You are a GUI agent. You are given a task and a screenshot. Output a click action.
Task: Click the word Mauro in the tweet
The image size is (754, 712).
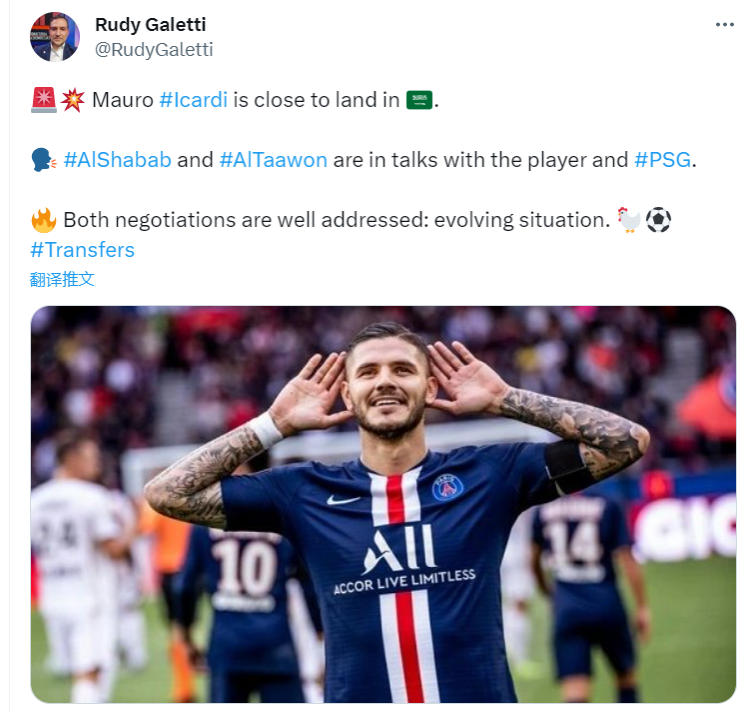tap(123, 100)
